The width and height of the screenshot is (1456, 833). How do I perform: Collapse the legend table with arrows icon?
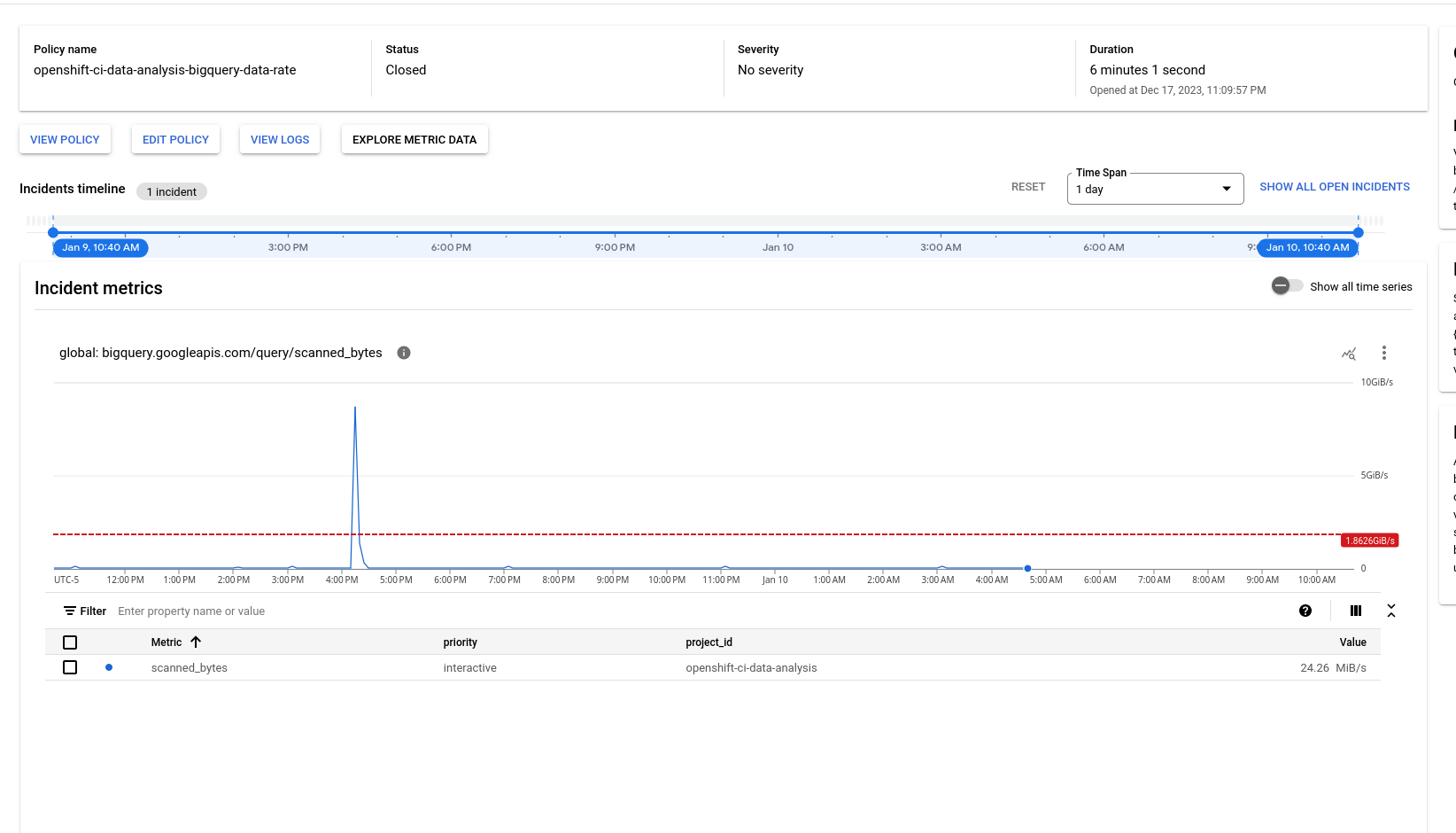(1391, 611)
